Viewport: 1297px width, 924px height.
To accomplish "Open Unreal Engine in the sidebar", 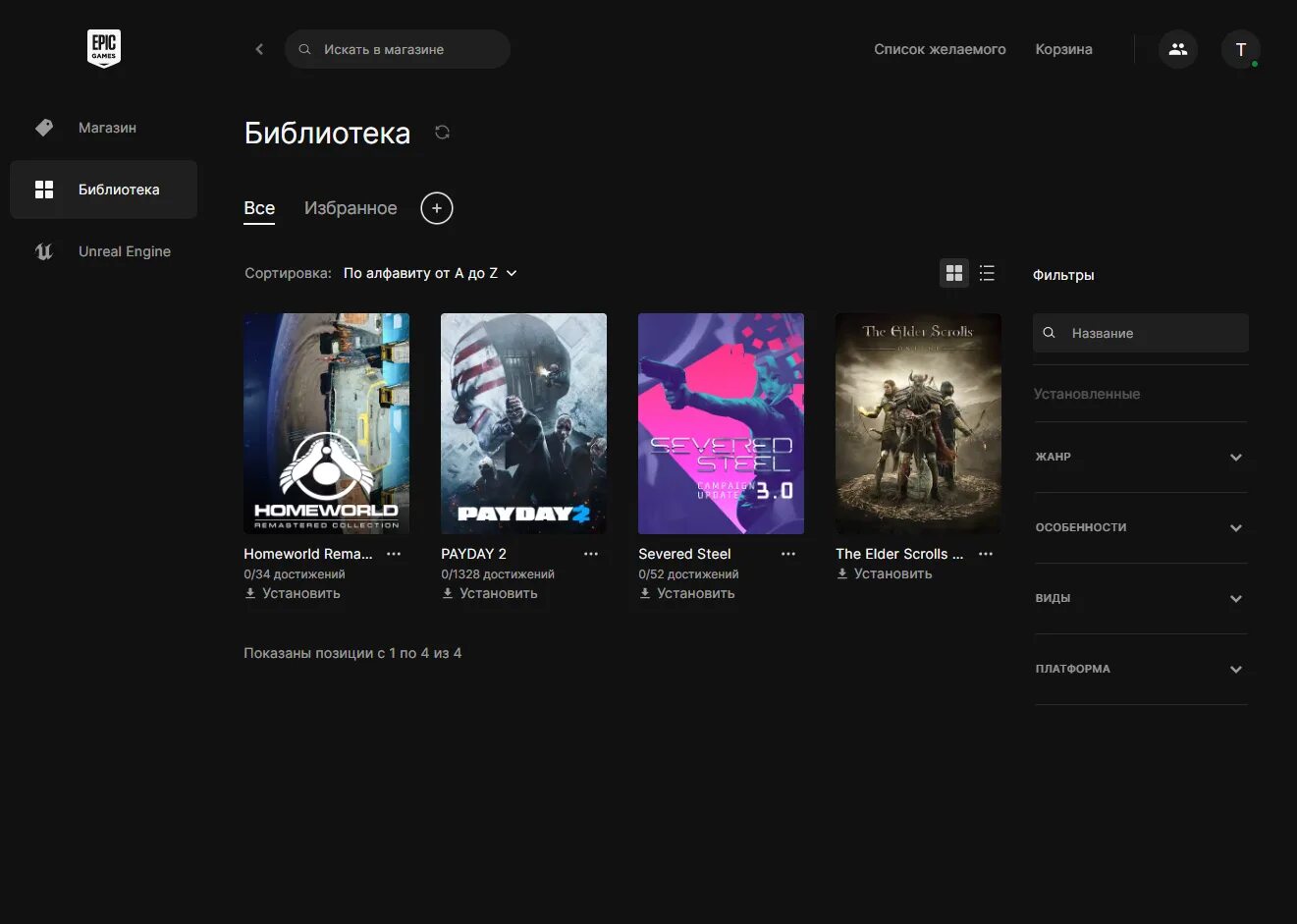I will [104, 251].
